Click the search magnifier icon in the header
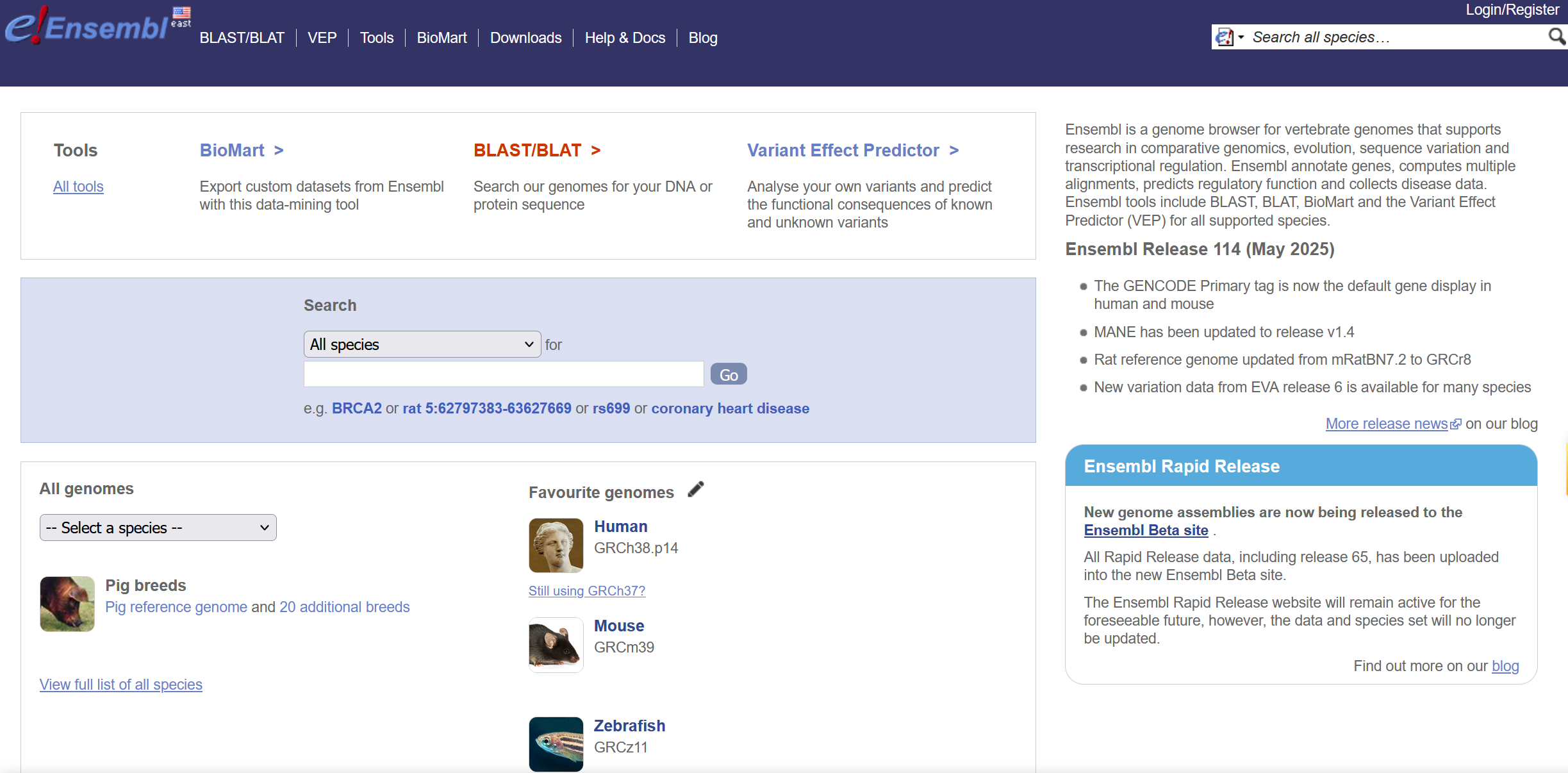The width and height of the screenshot is (1568, 773). point(1556,37)
